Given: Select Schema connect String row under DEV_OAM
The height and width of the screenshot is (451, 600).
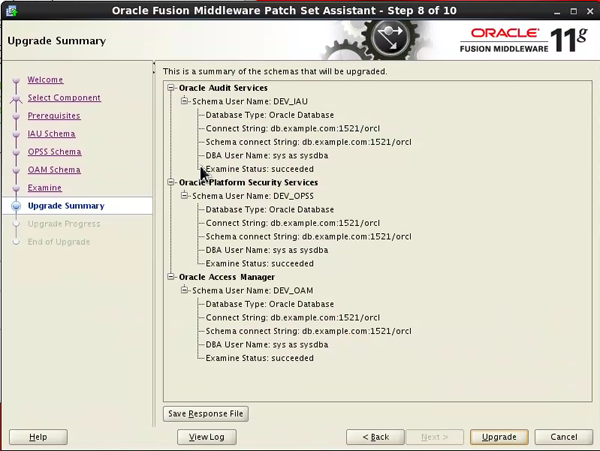Looking at the screenshot, I should (x=308, y=331).
